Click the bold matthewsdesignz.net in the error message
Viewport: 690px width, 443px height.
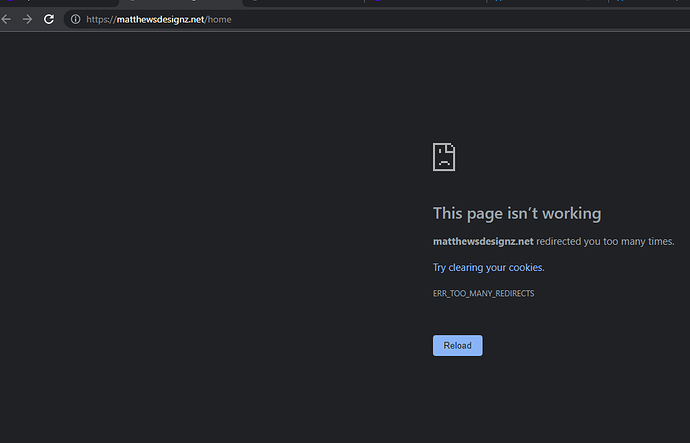pos(483,241)
